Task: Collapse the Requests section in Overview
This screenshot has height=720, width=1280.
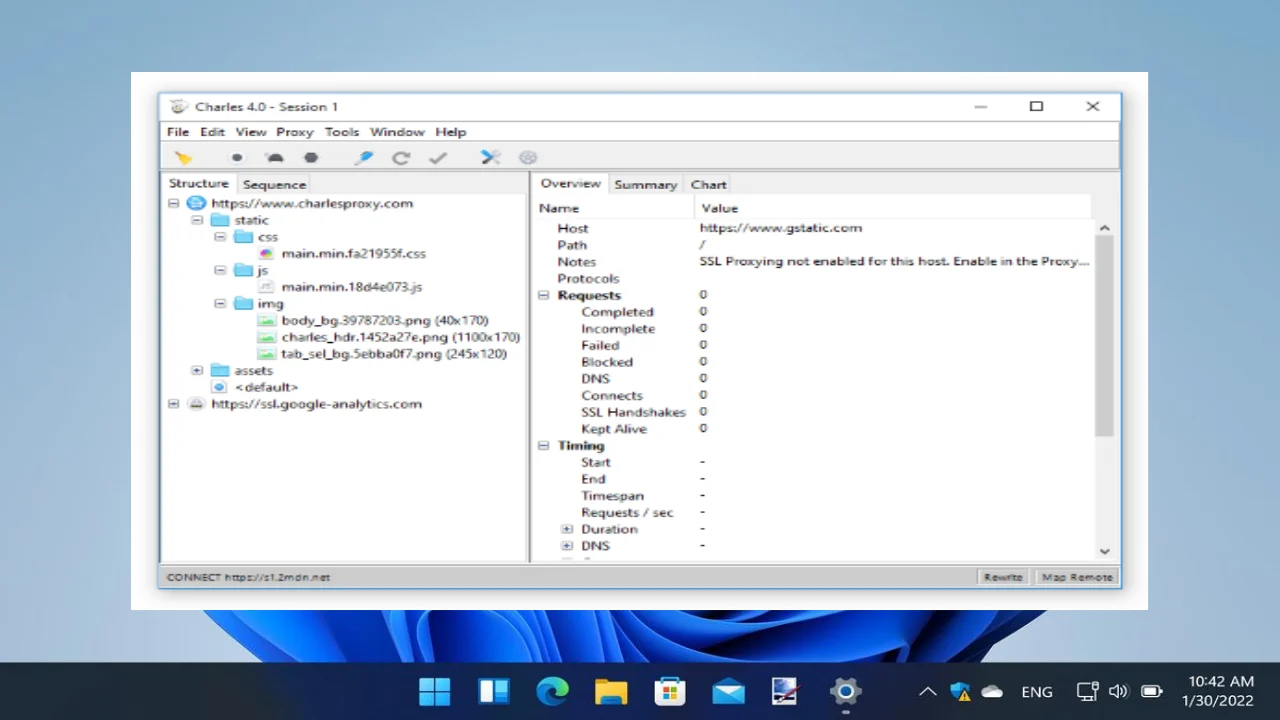Action: [544, 295]
